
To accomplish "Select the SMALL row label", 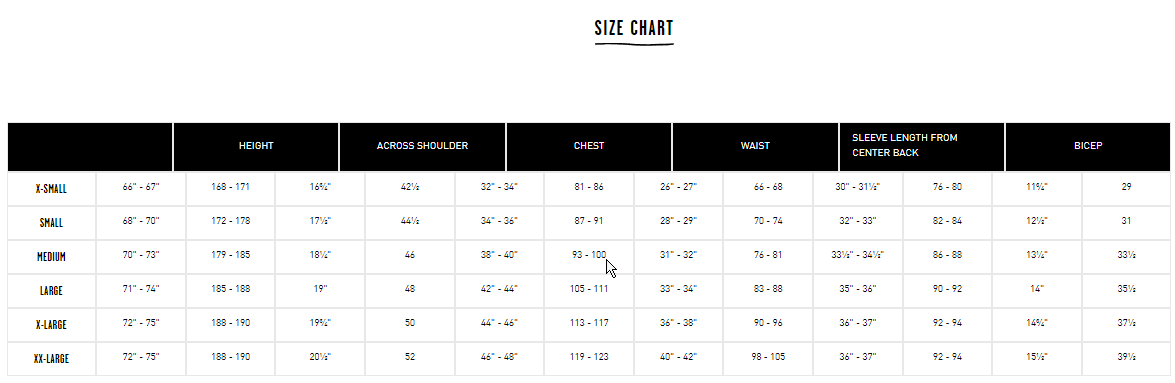I will point(52,223).
